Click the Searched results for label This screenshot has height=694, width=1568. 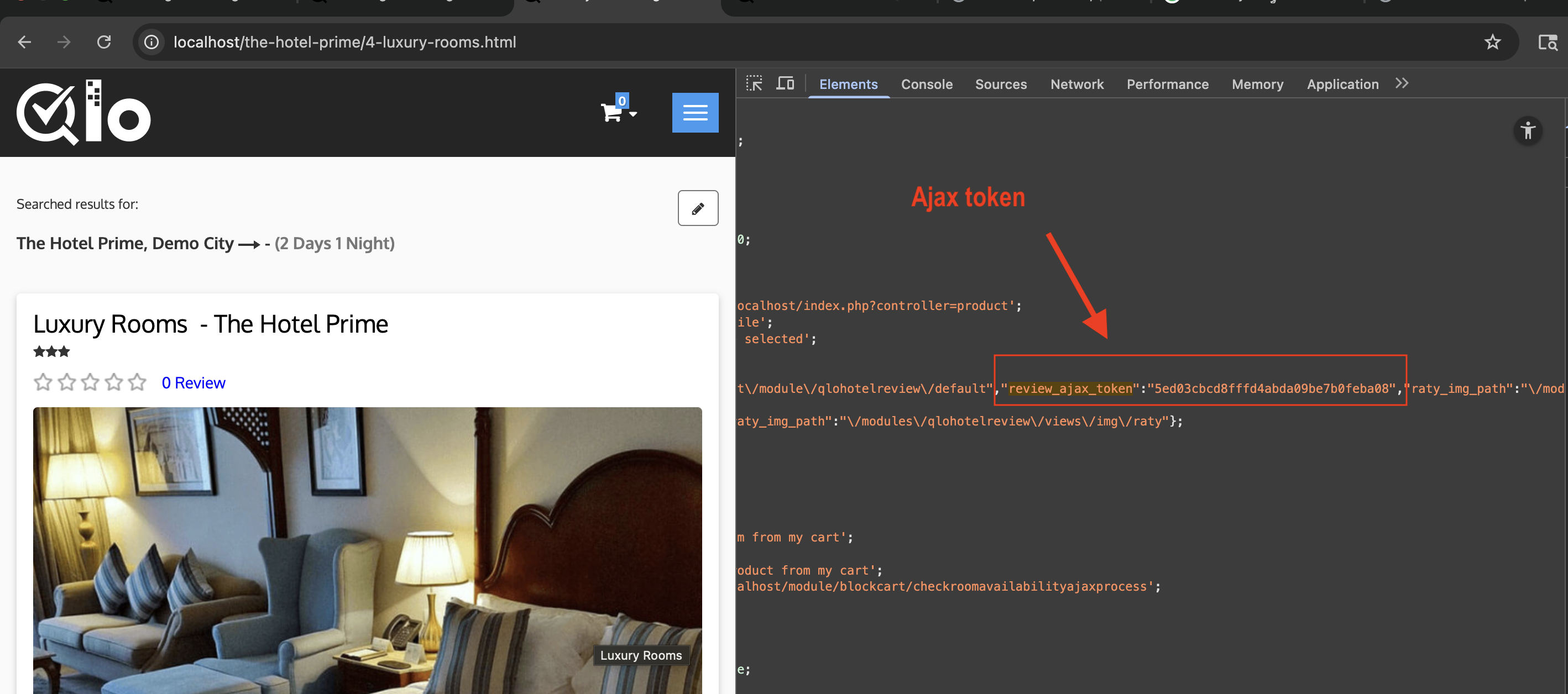pyautogui.click(x=77, y=204)
